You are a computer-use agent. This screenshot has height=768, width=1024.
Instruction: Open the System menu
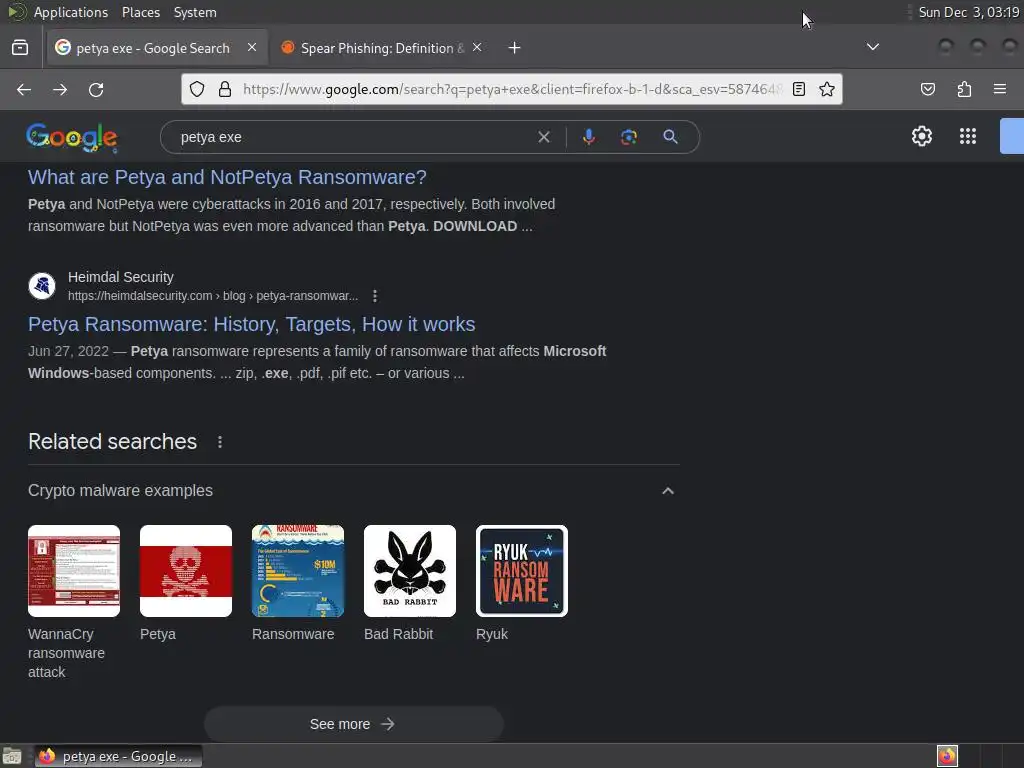click(x=195, y=12)
